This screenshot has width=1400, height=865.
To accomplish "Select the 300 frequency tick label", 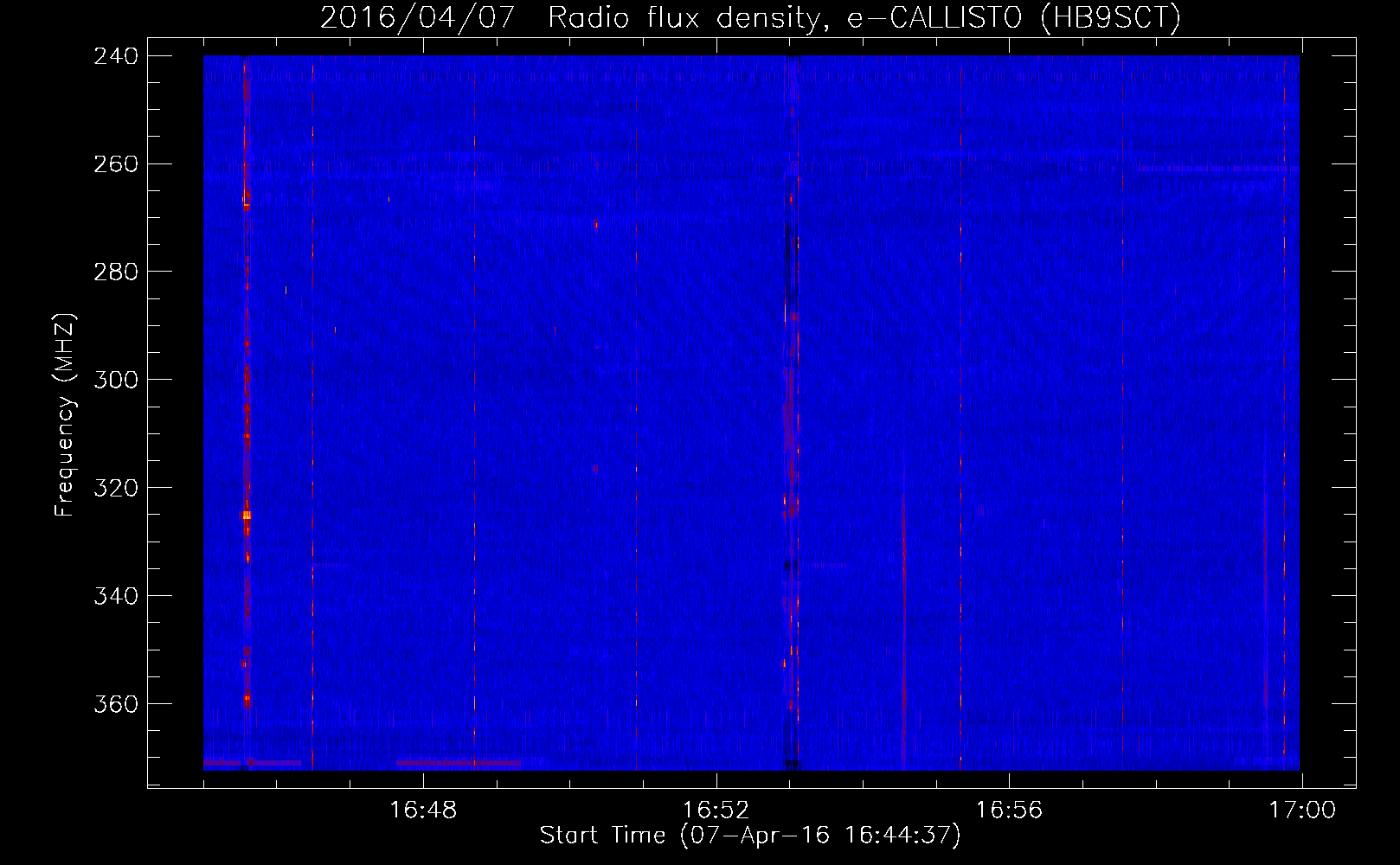I will [115, 380].
